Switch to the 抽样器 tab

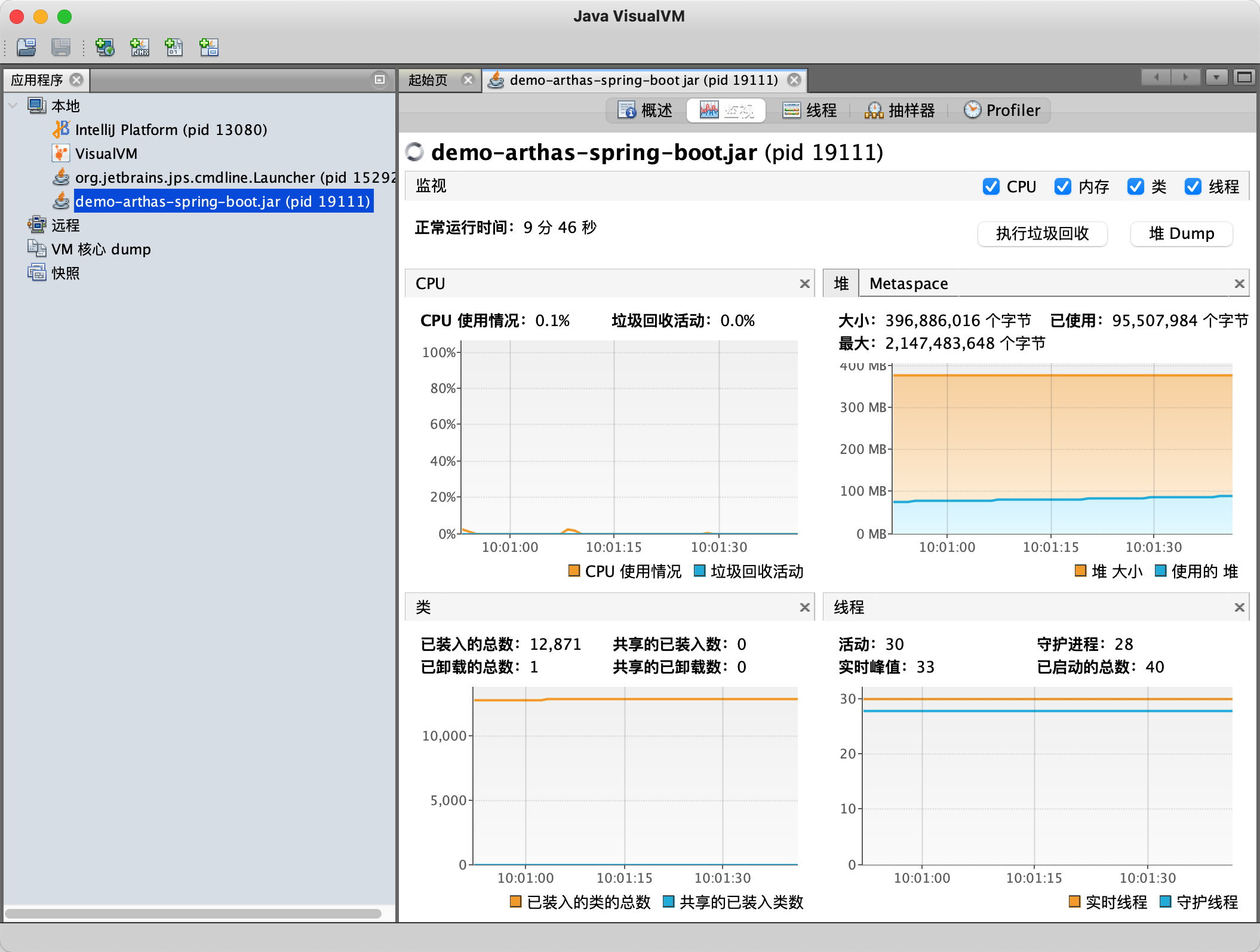pyautogui.click(x=900, y=110)
